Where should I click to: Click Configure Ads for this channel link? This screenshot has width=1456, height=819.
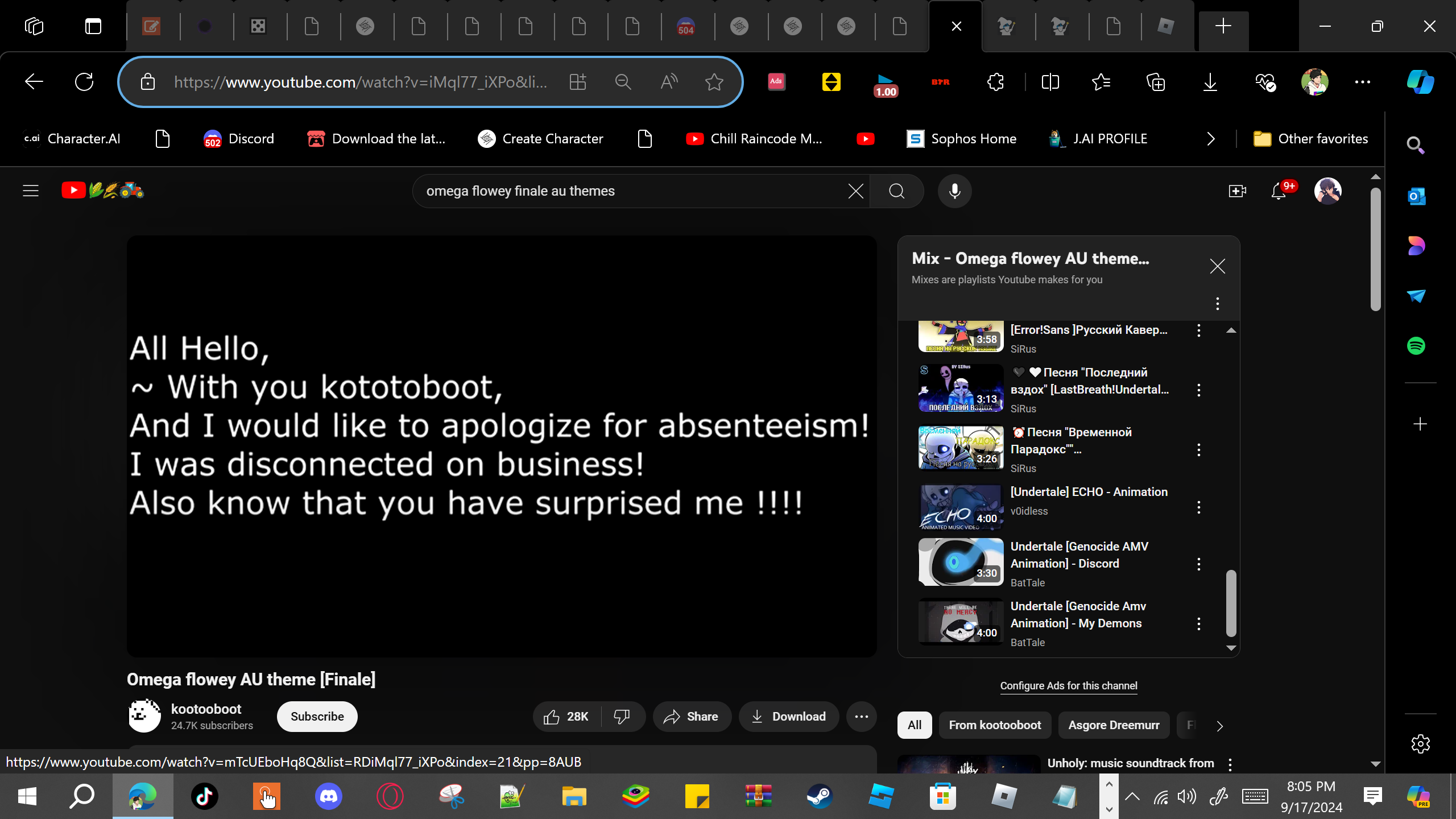1069,686
